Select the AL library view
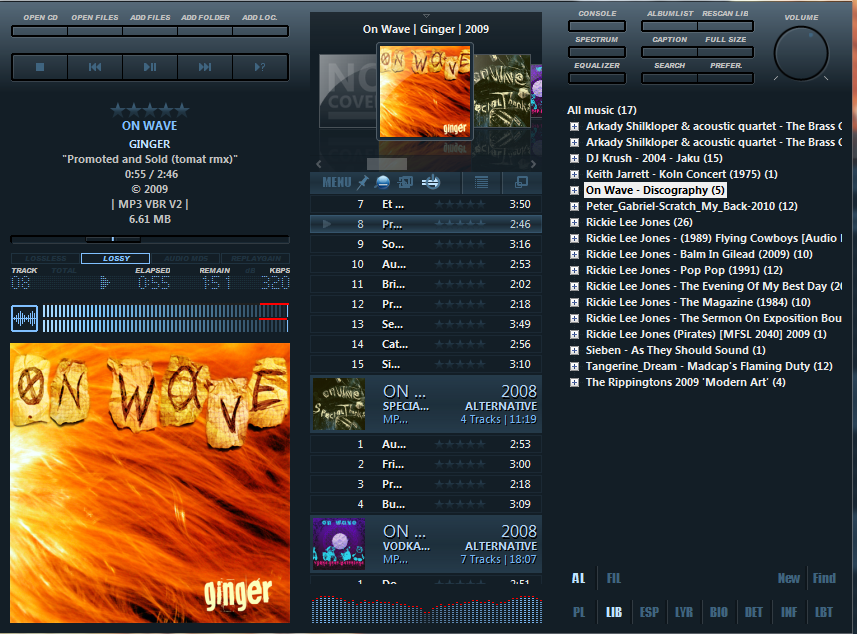The height and width of the screenshot is (634, 857). pos(578,578)
